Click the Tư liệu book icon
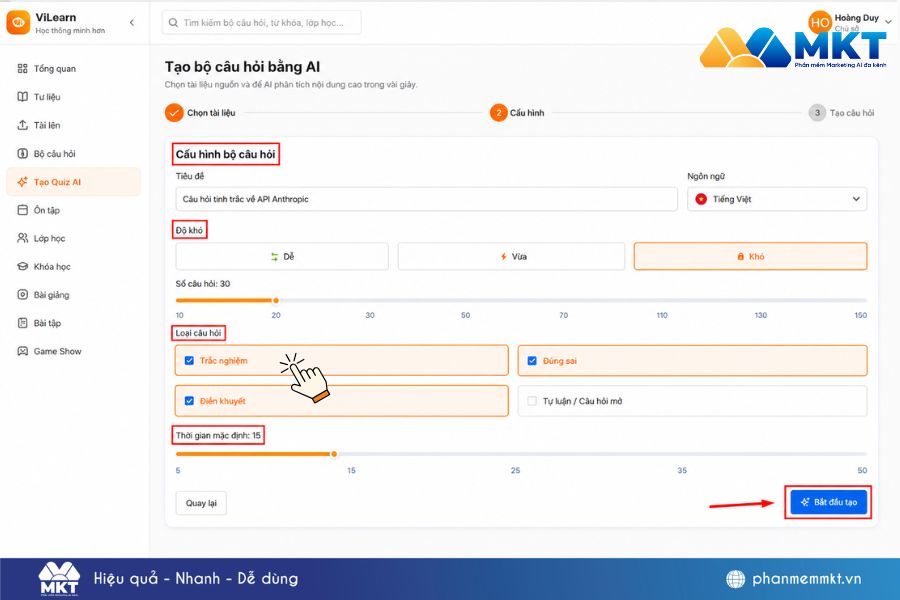The width and height of the screenshot is (900, 600). 22,97
